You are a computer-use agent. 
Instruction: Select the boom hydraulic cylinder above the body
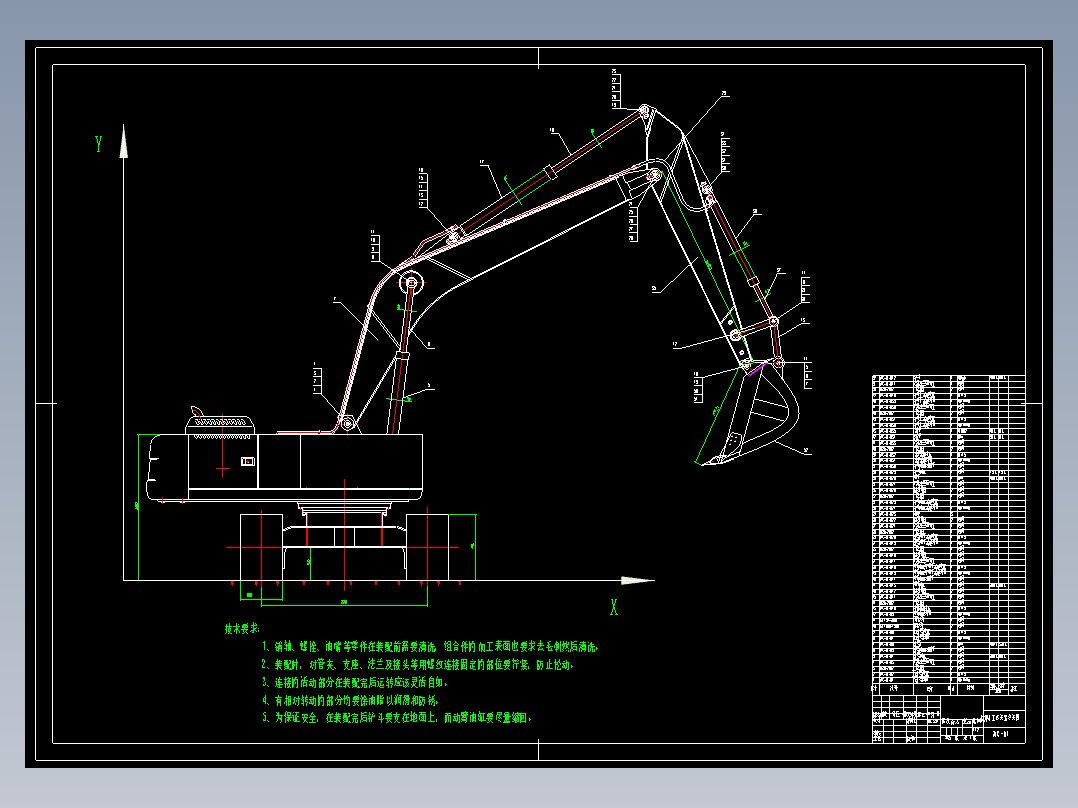(x=402, y=358)
